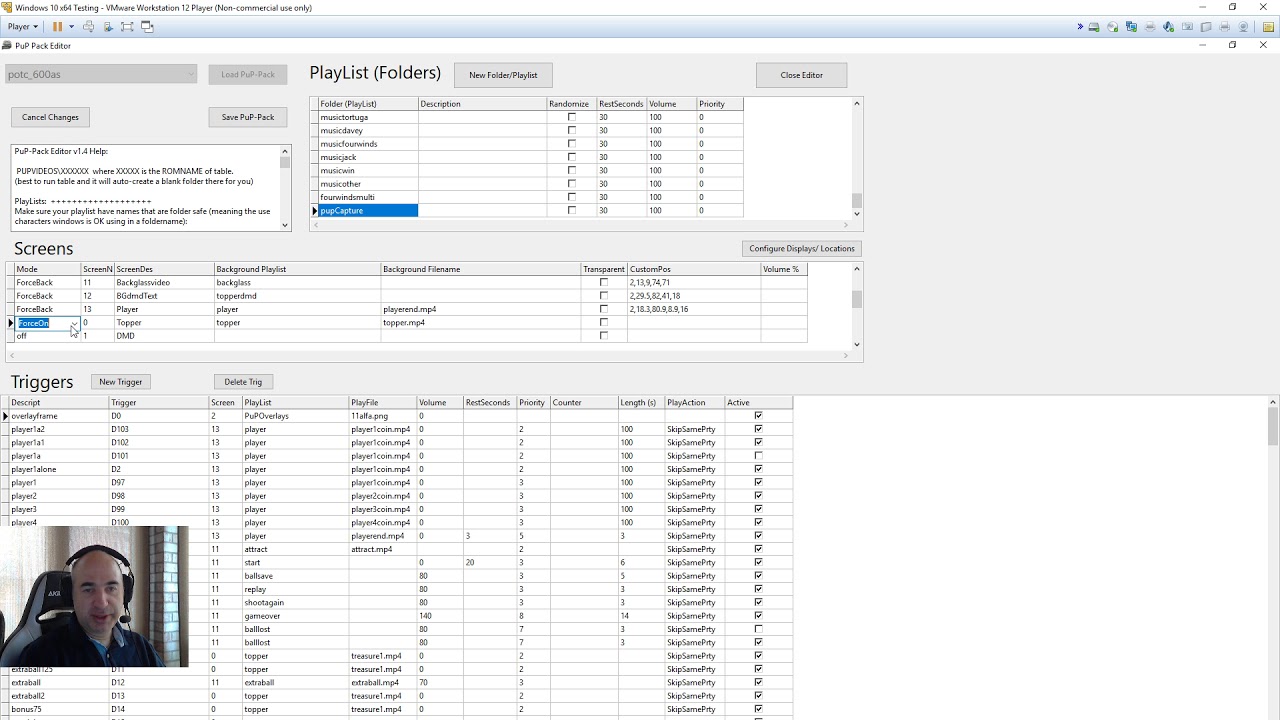Image resolution: width=1280 pixels, height=720 pixels.
Task: Click scroll-down arrow of PlayList table scrollbar
Action: pyautogui.click(x=856, y=213)
